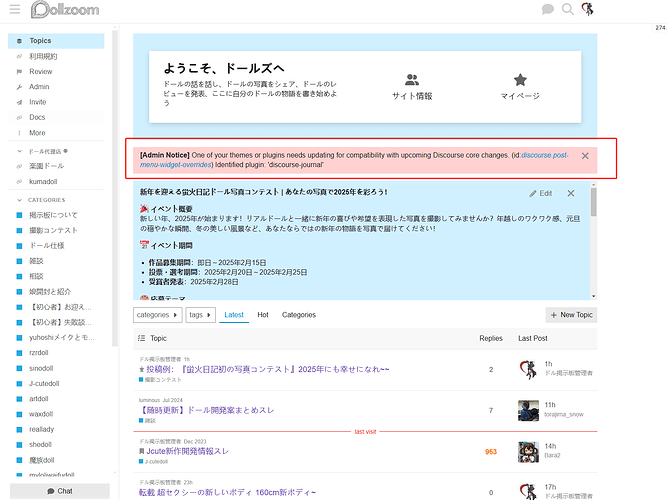Open topic 160cm新ボディ
667x500 pixels.
tap(227, 492)
